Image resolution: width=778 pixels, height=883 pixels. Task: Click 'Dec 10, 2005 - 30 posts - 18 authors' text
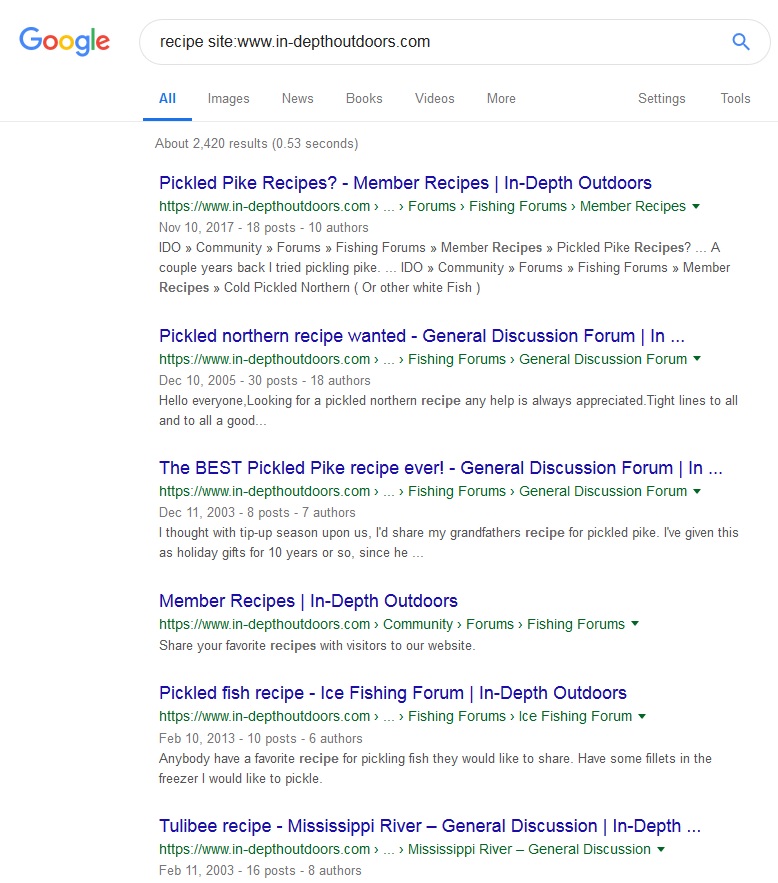[x=265, y=381]
